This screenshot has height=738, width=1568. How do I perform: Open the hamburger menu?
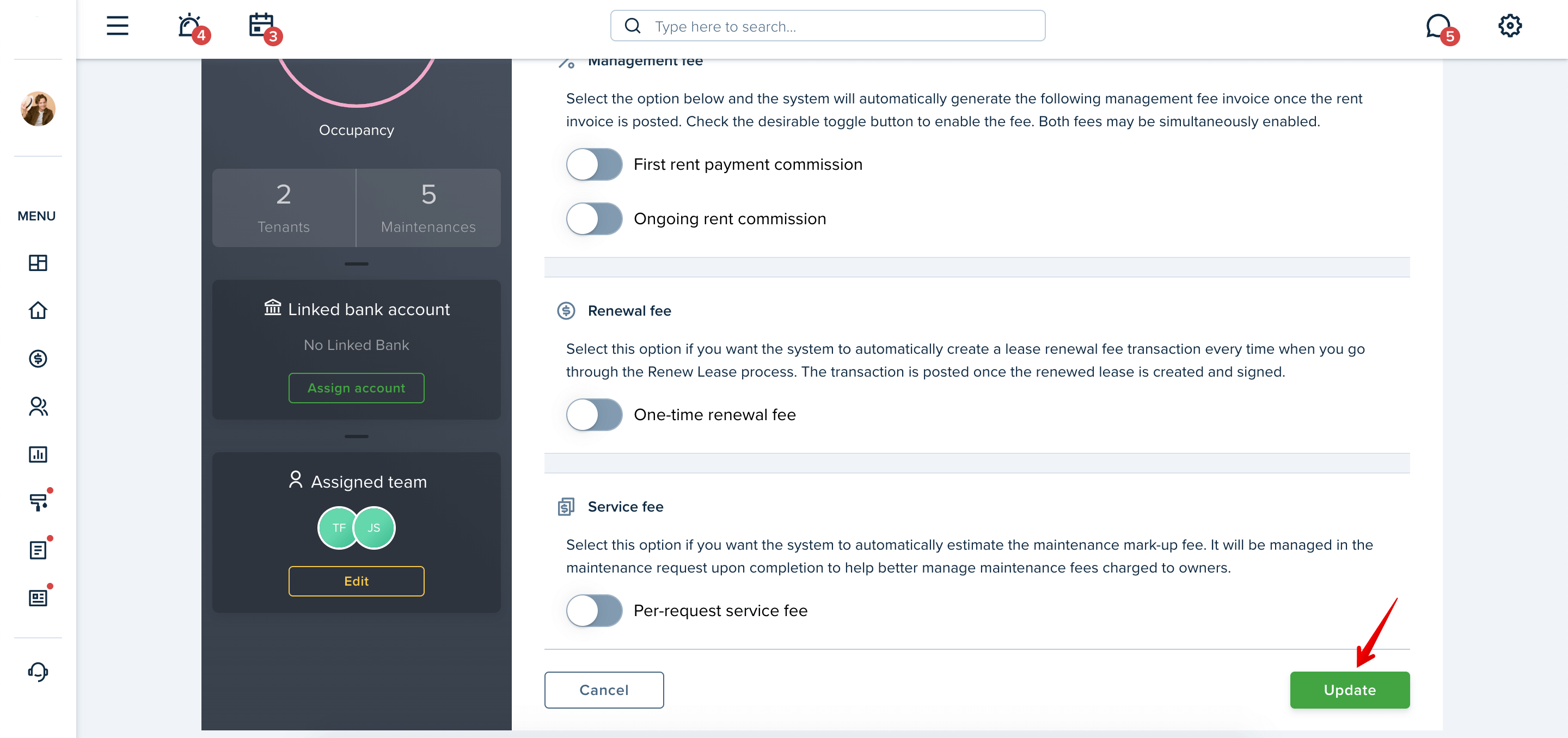coord(118,26)
